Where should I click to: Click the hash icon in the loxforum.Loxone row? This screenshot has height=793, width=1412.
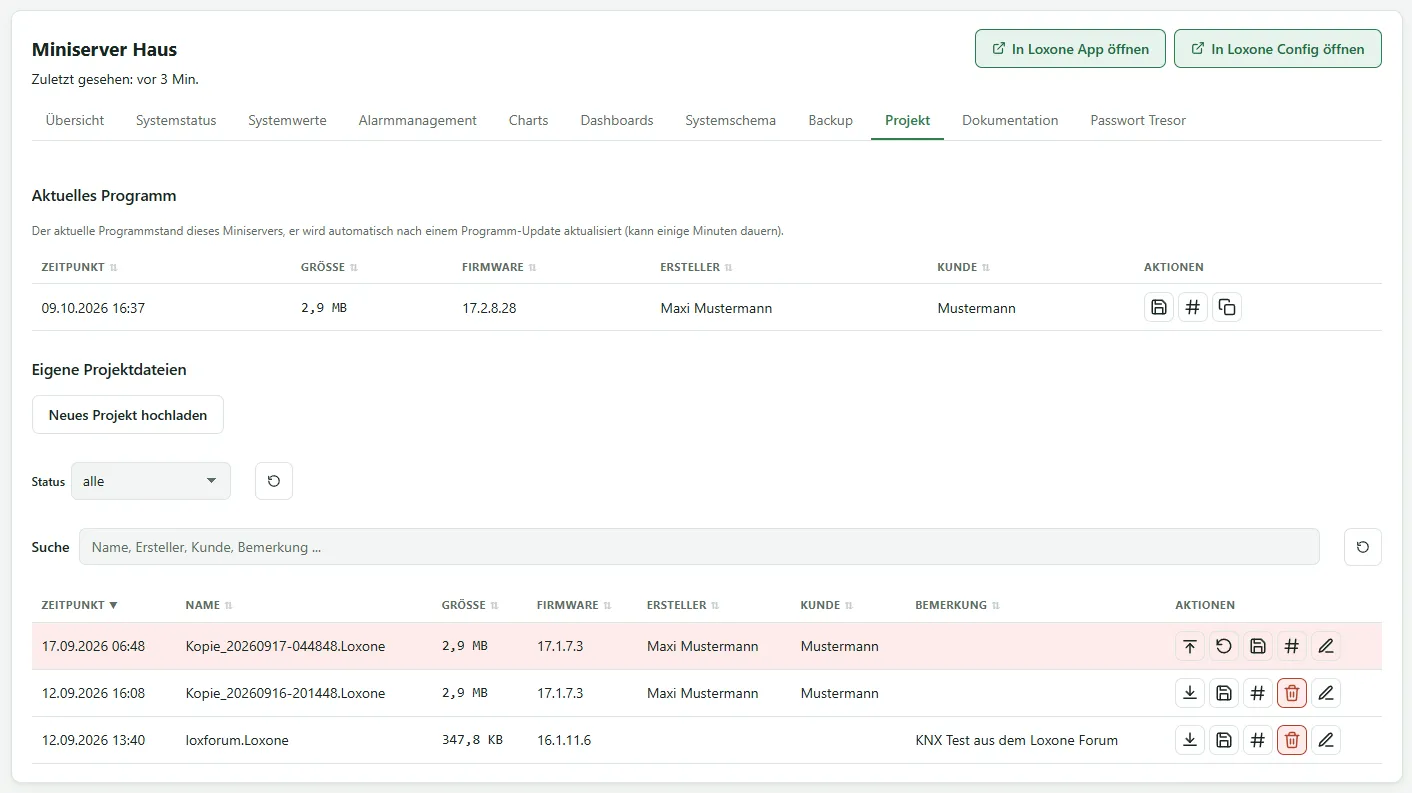pyautogui.click(x=1258, y=740)
